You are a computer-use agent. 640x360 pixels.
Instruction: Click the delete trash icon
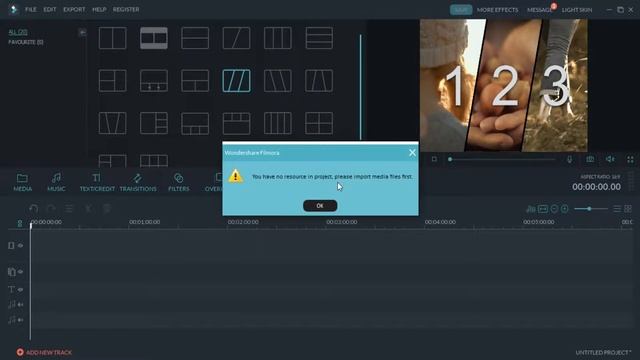click(x=107, y=209)
